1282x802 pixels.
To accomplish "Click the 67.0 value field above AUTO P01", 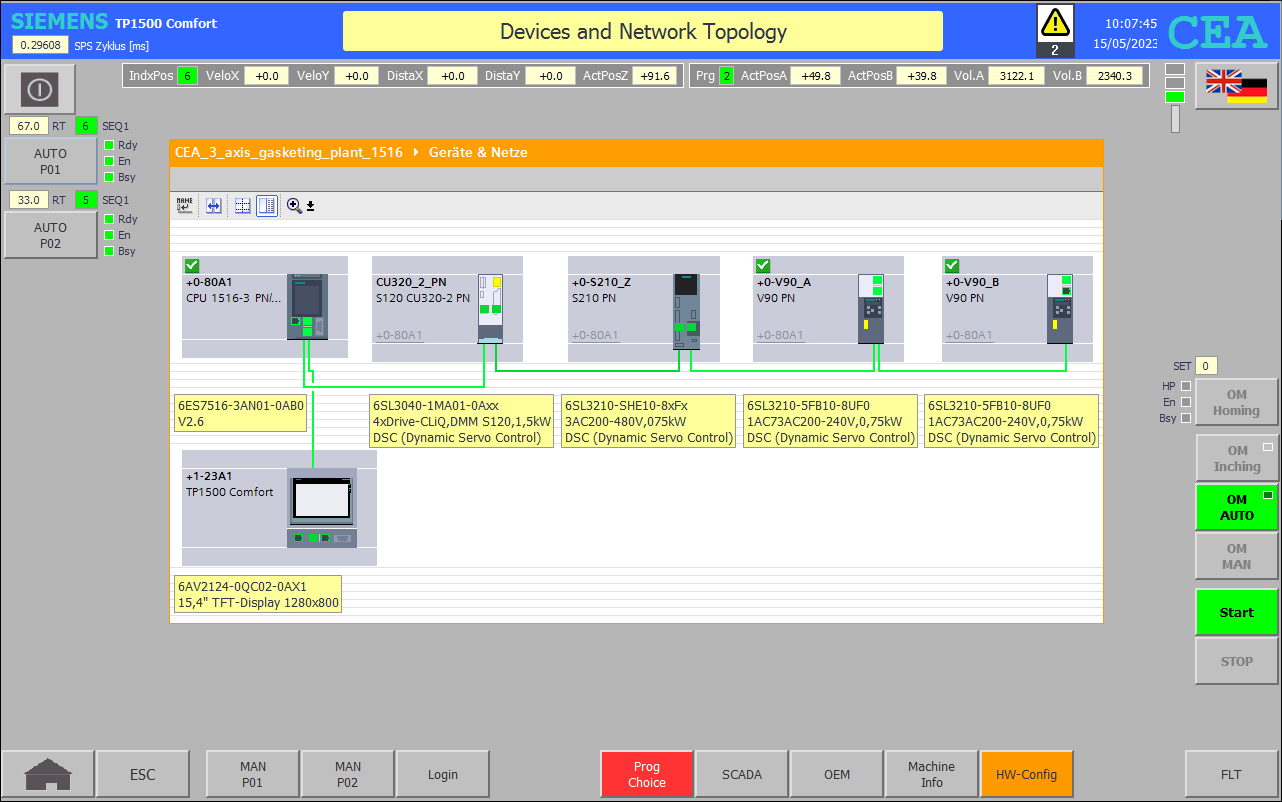I will [x=29, y=126].
